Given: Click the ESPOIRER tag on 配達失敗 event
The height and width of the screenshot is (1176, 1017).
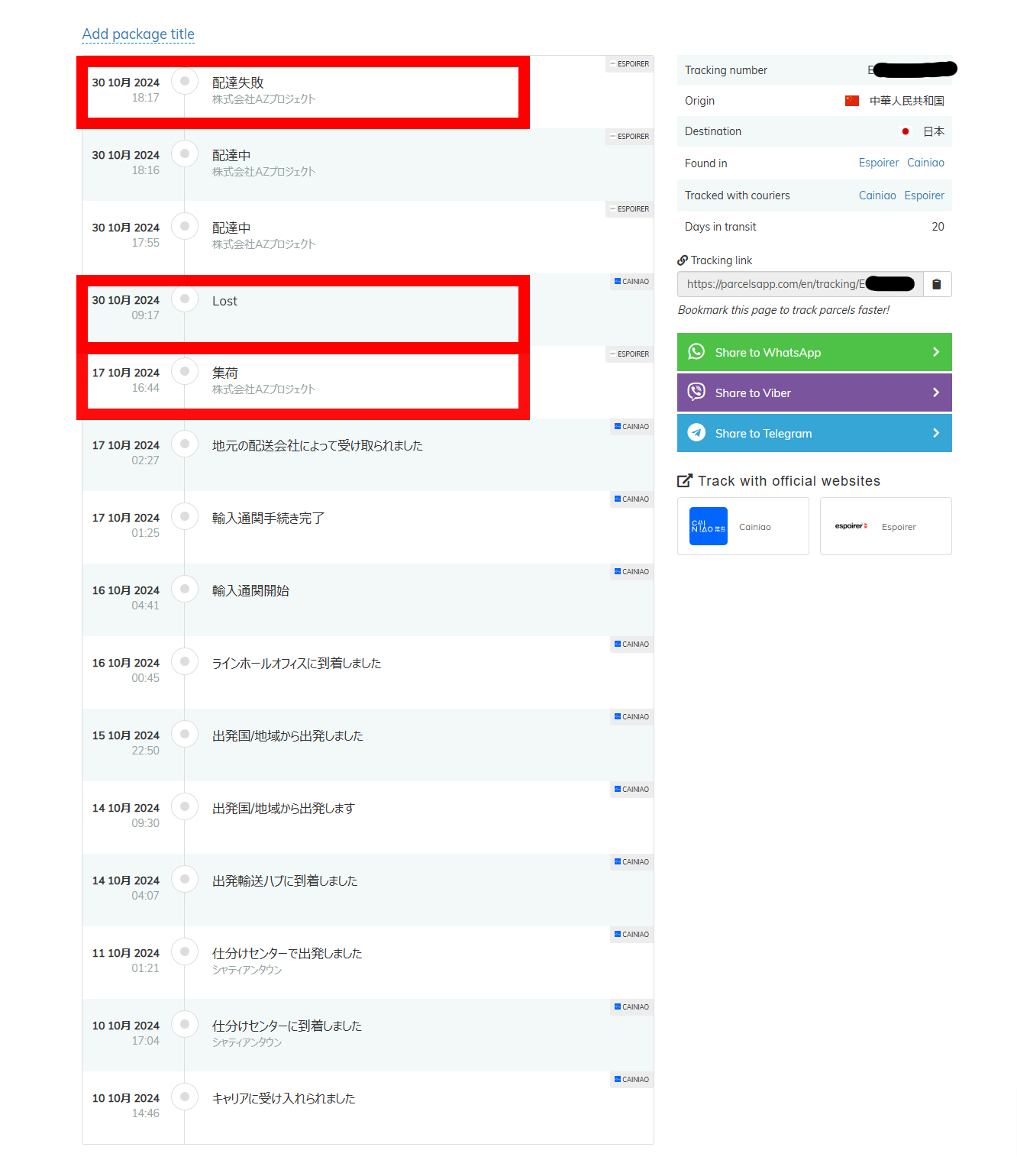Looking at the screenshot, I should click(630, 64).
